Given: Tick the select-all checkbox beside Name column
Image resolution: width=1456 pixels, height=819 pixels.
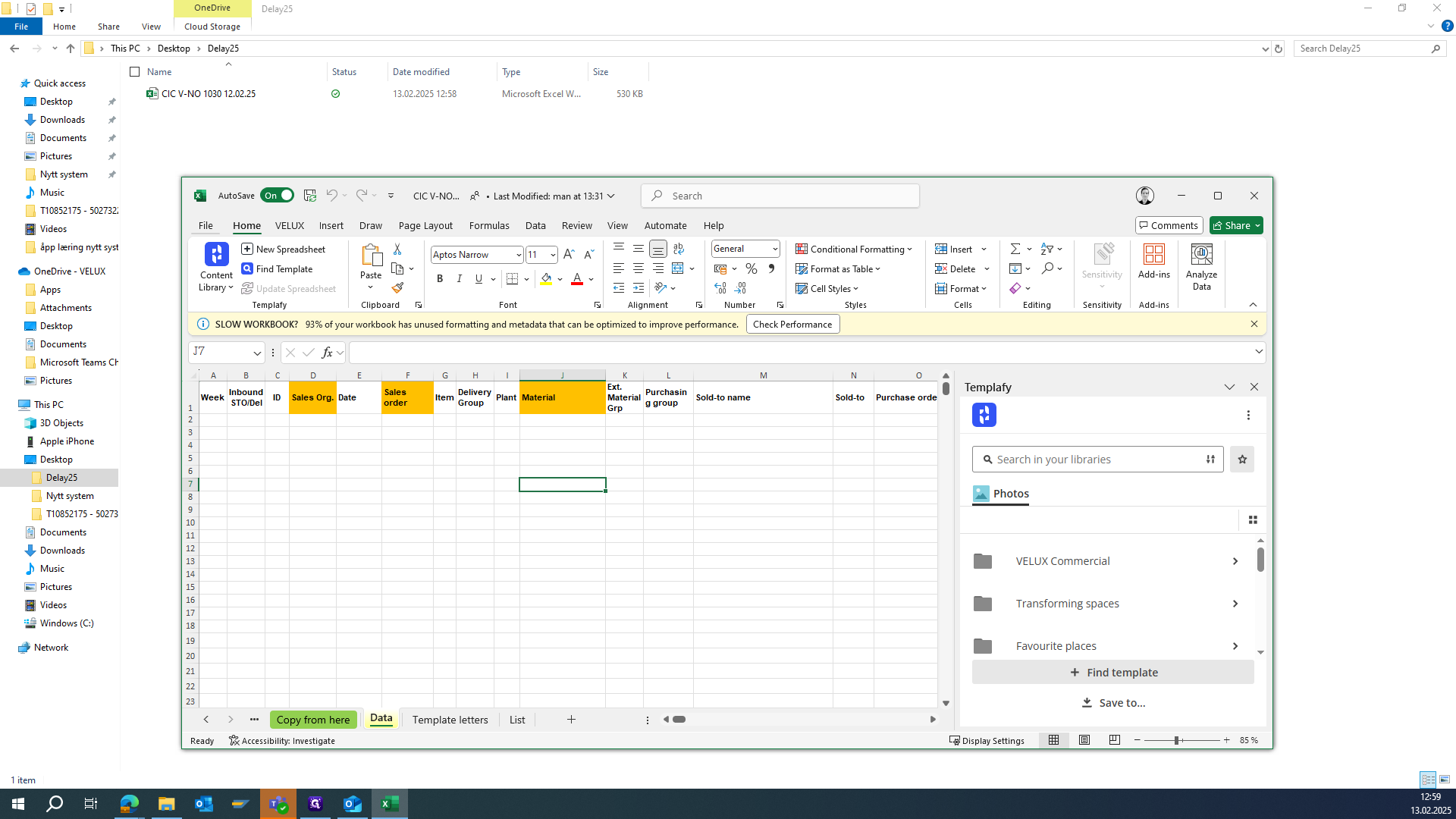Looking at the screenshot, I should pyautogui.click(x=135, y=72).
